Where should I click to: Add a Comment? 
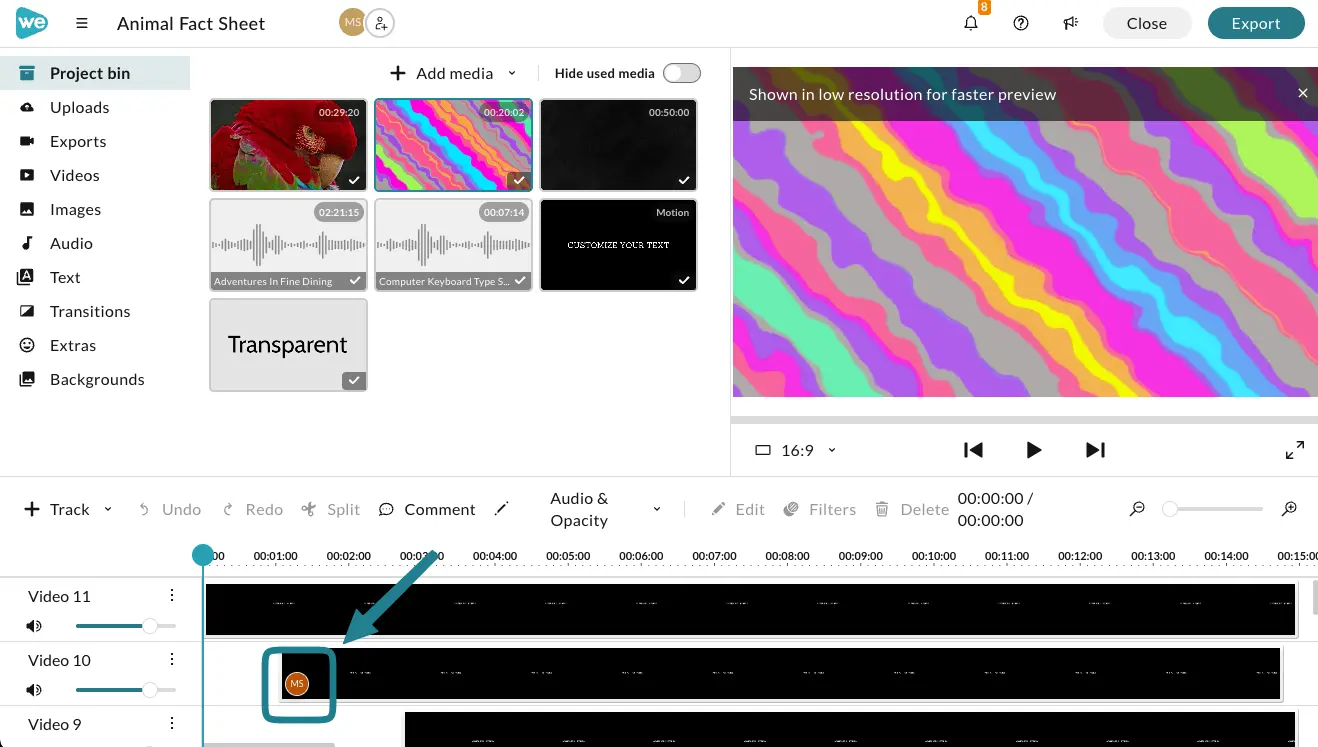click(427, 509)
